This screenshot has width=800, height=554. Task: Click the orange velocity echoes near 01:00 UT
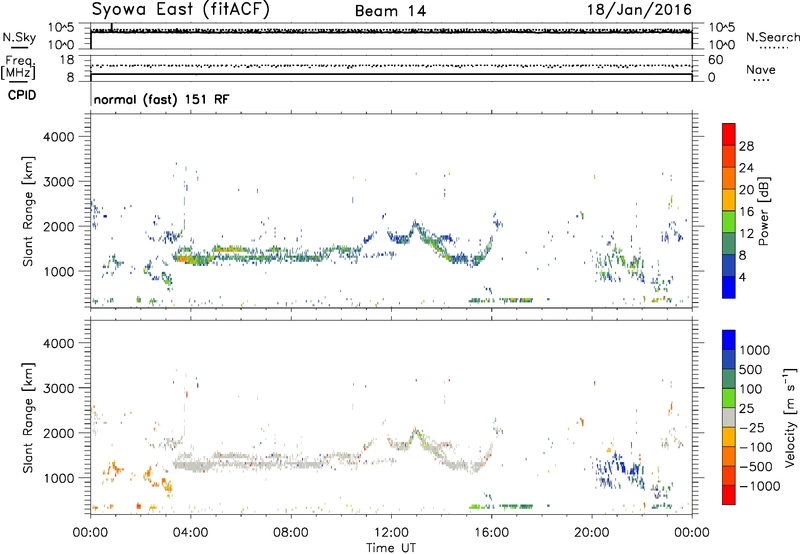(113, 468)
